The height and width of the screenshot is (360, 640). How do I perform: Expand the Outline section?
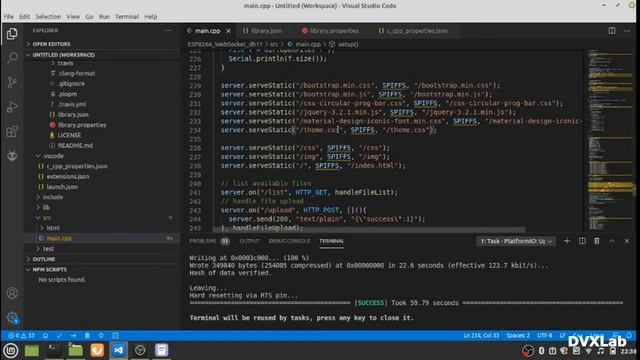[x=44, y=259]
